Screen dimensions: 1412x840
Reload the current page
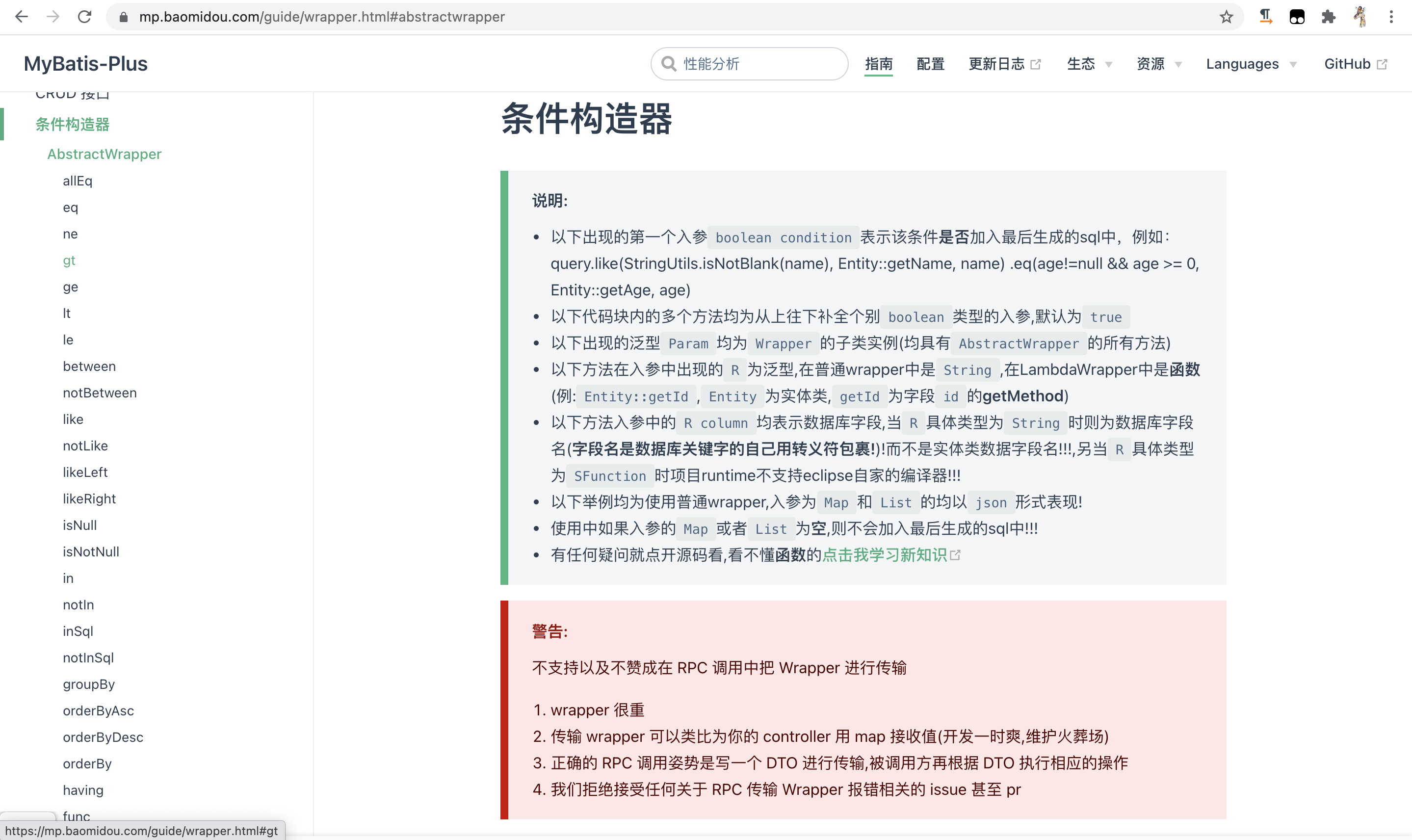85,16
